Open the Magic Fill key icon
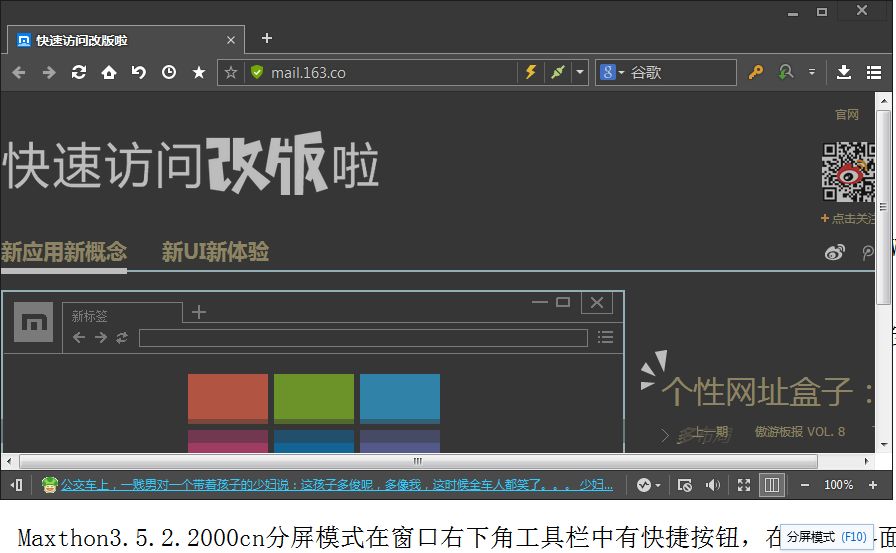The width and height of the screenshot is (896, 553). [x=755, y=73]
